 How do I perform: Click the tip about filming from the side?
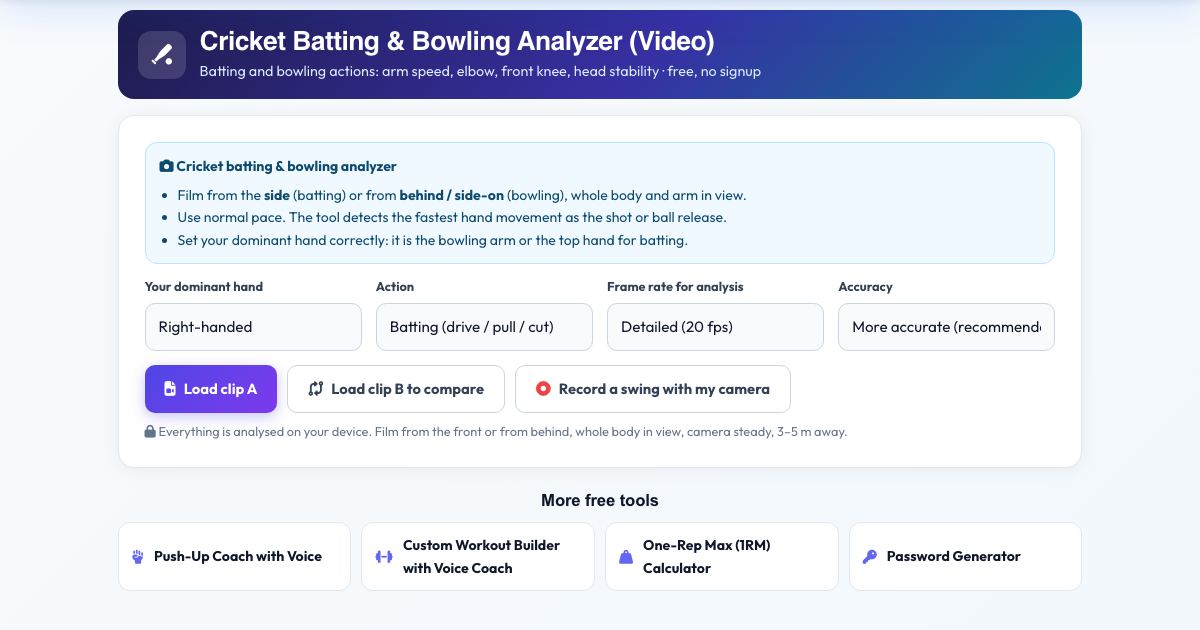tap(462, 196)
